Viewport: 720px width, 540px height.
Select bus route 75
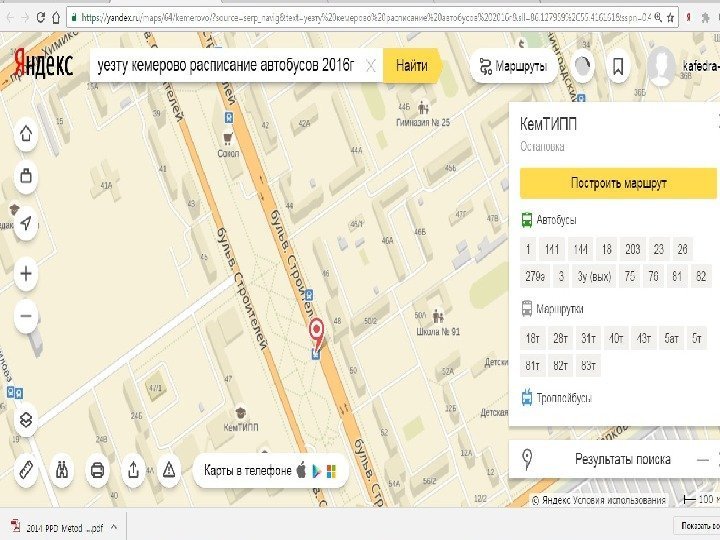pyautogui.click(x=630, y=276)
